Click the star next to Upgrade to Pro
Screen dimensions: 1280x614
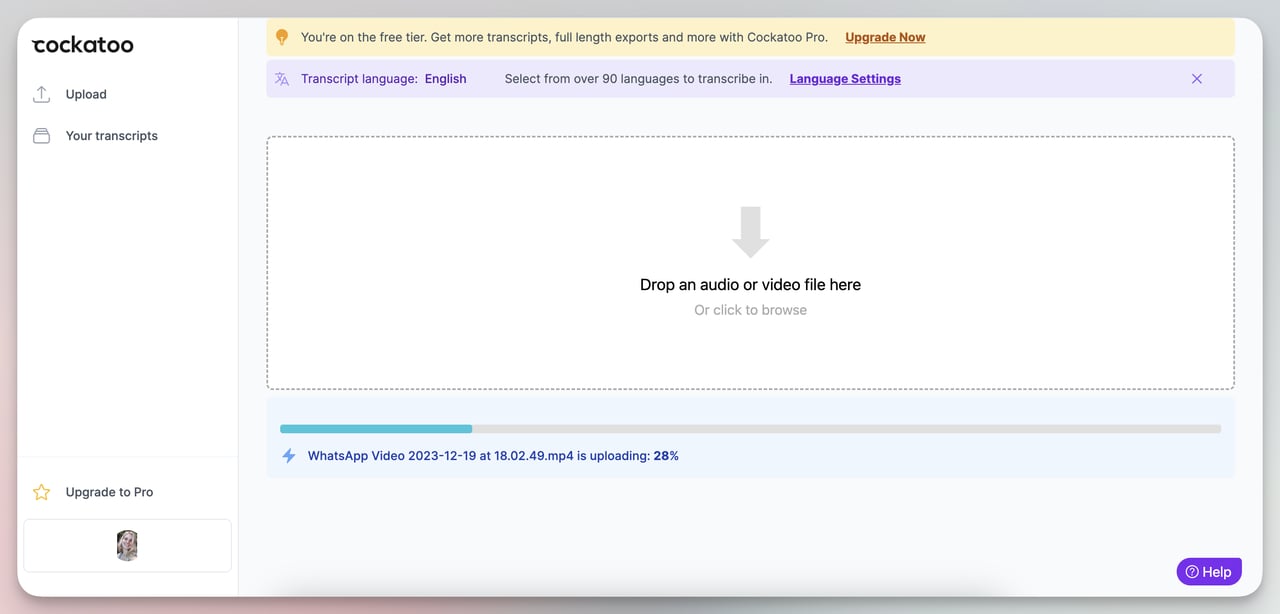click(41, 492)
